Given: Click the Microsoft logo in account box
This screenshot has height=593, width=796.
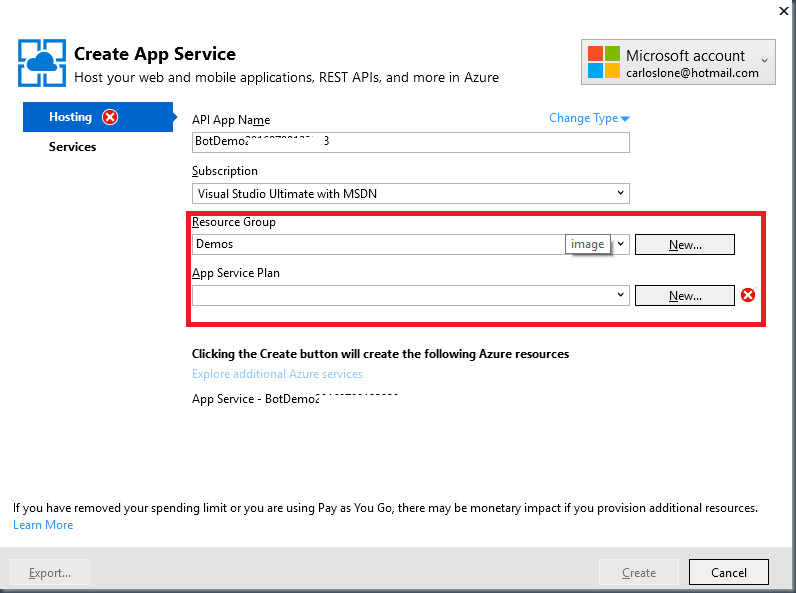Looking at the screenshot, I should pos(604,62).
